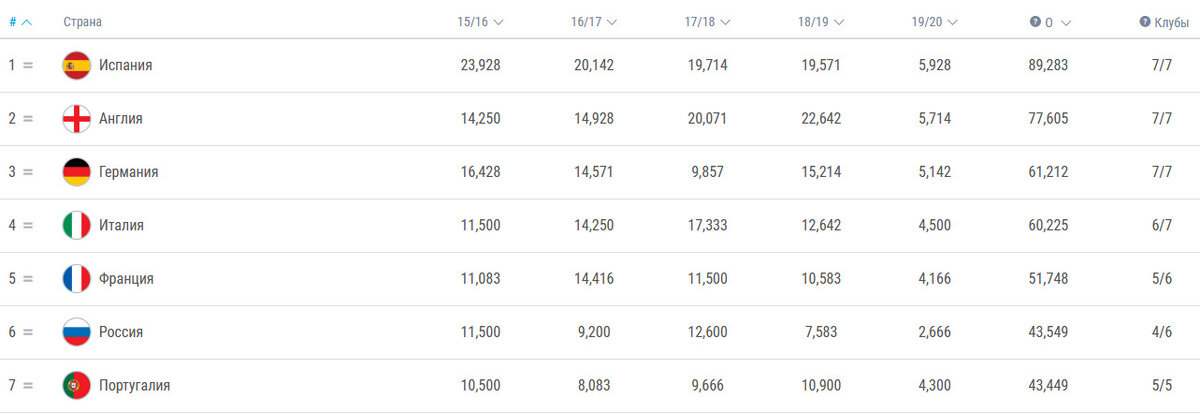The width and height of the screenshot is (1200, 413).
Task: Click the England flag icon
Action: [x=76, y=118]
